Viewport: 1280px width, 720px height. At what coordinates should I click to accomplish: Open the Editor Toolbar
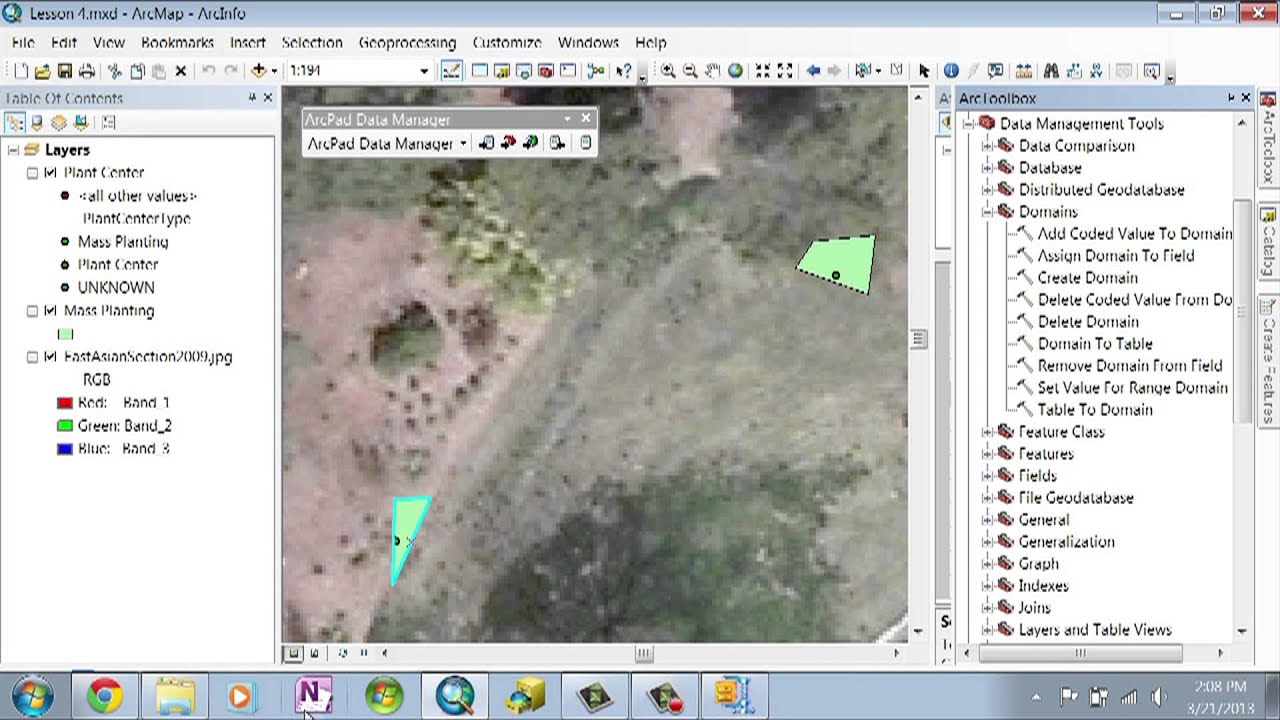point(451,71)
